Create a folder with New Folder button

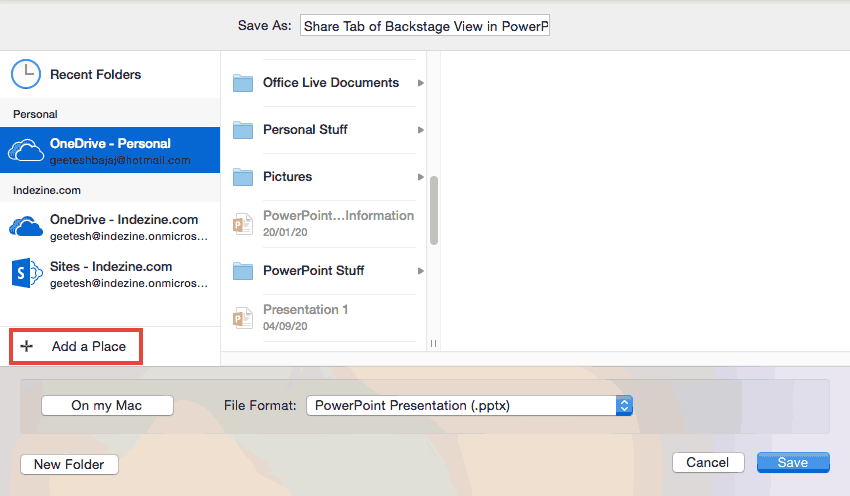tap(69, 464)
